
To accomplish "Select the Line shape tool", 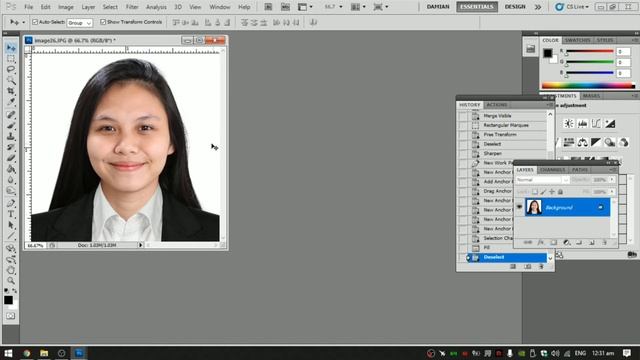I will pos(11,236).
